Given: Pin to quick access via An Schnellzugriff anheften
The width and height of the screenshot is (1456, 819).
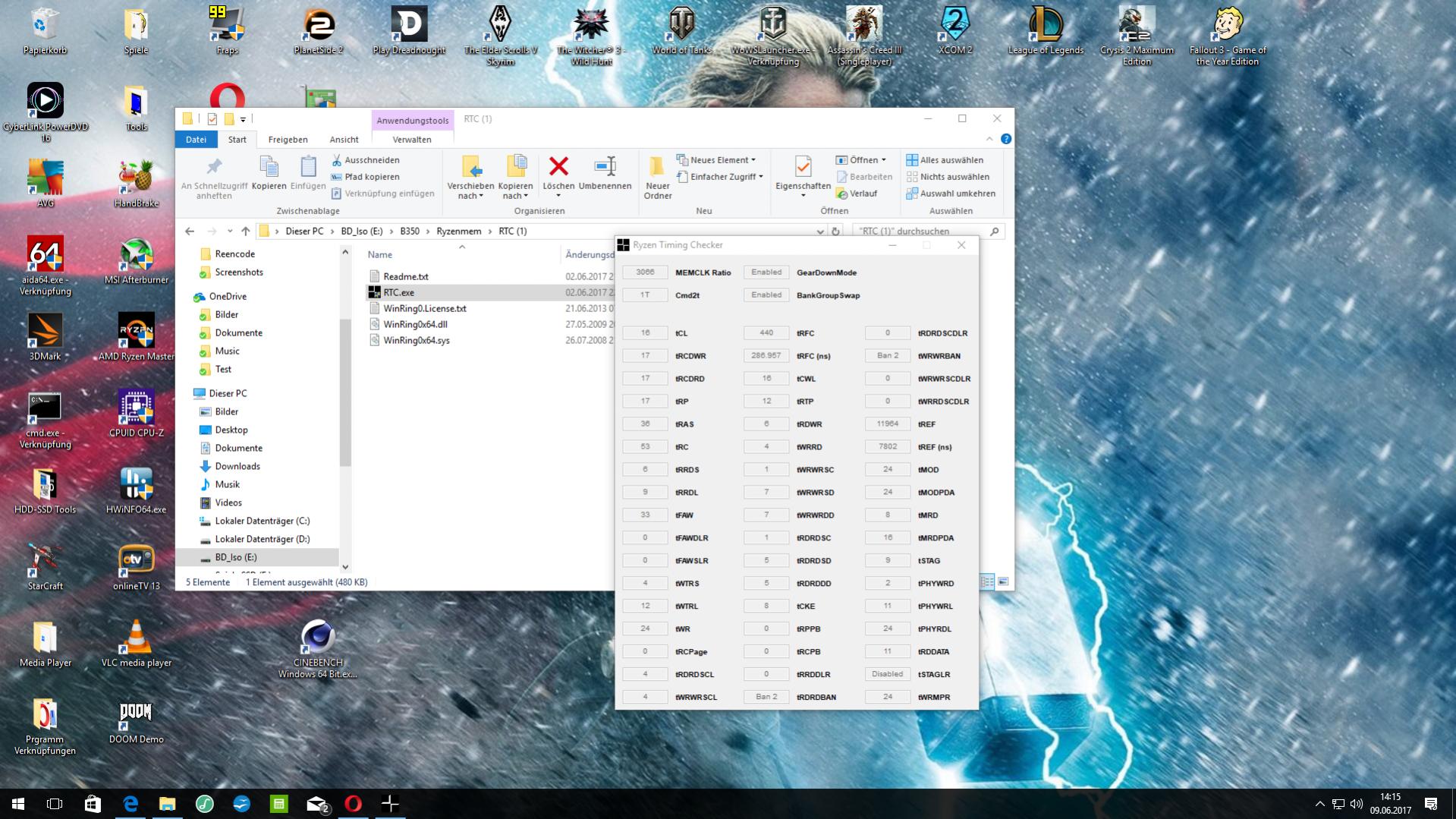Looking at the screenshot, I should tap(214, 178).
